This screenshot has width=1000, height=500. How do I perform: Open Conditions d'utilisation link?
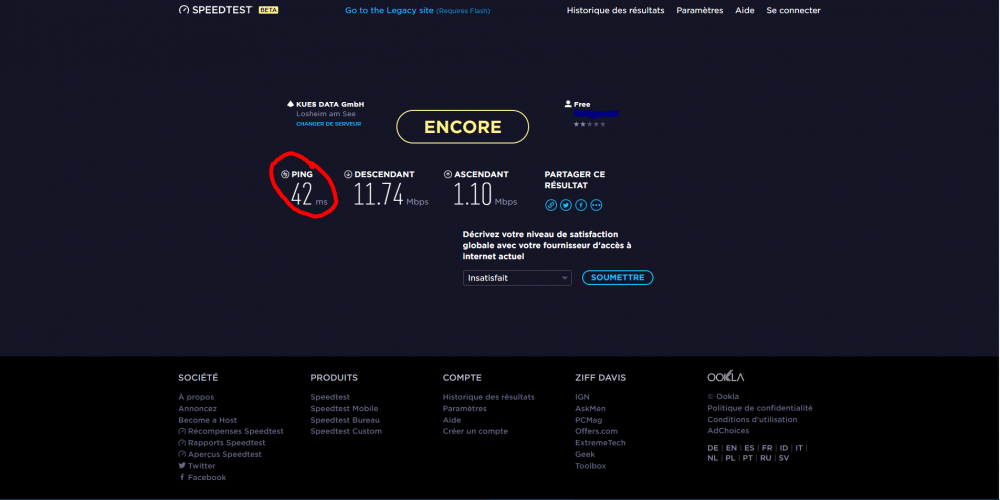click(x=753, y=420)
